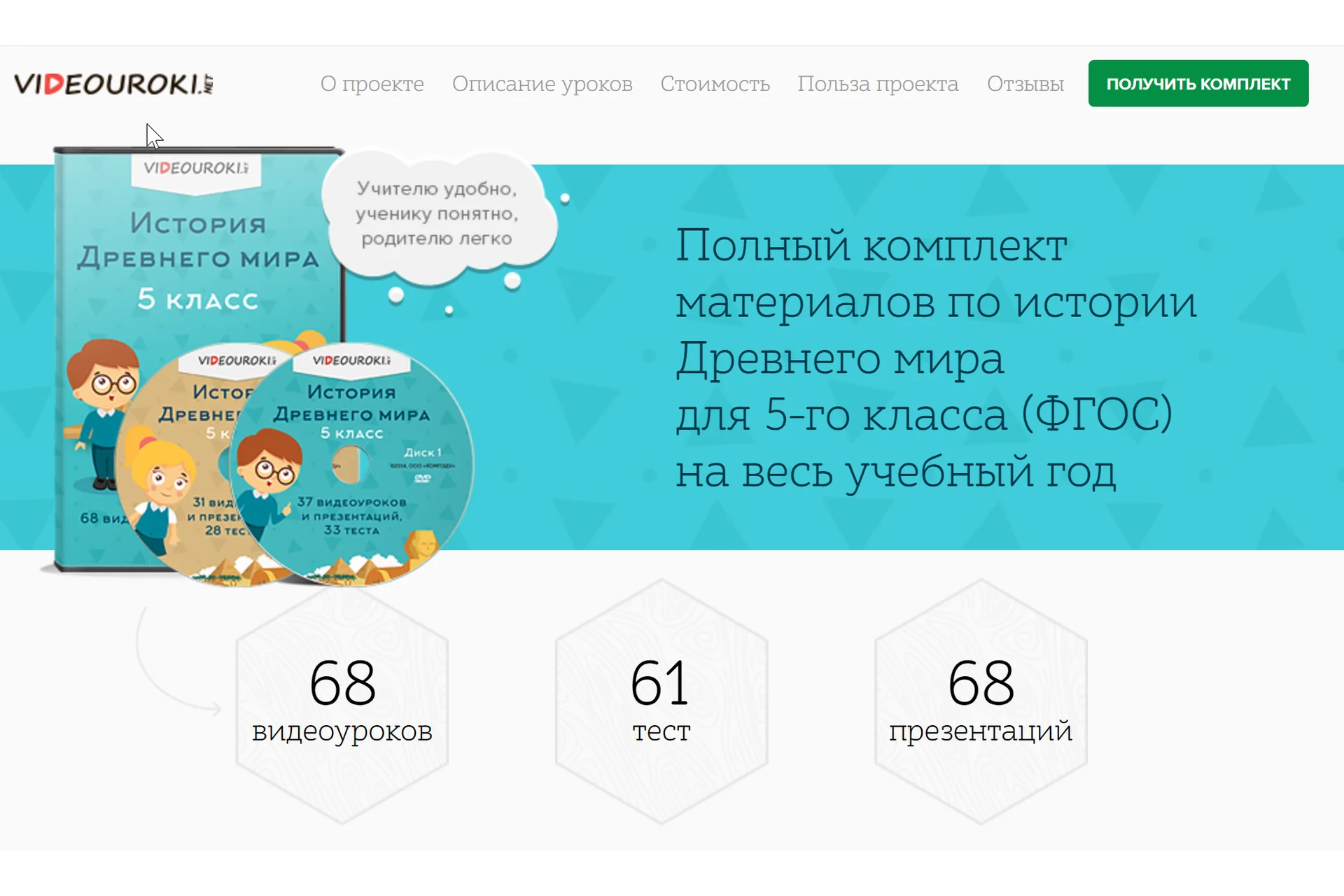Navigate to 'Польза проекта'
This screenshot has height=896, width=1344.
point(878,84)
